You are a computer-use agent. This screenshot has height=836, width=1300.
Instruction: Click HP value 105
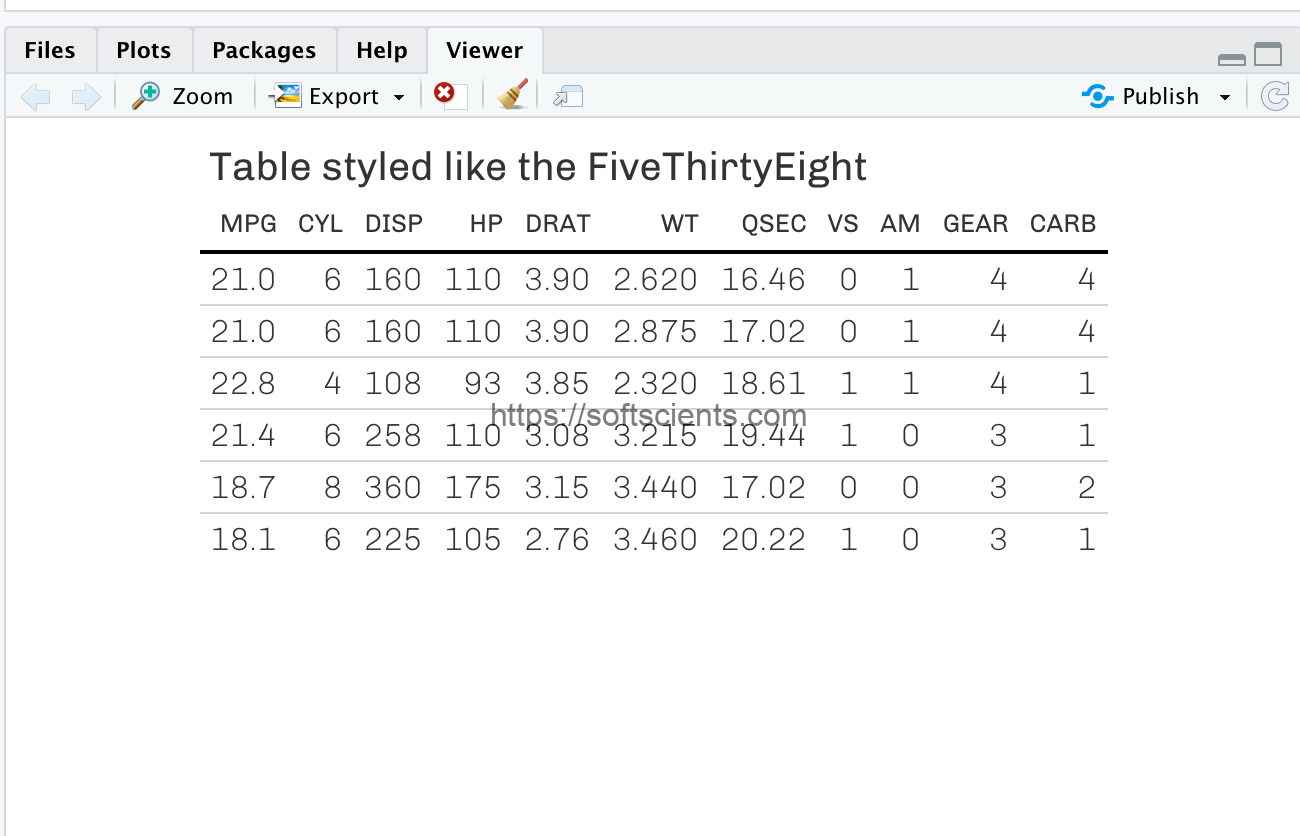[x=473, y=540]
